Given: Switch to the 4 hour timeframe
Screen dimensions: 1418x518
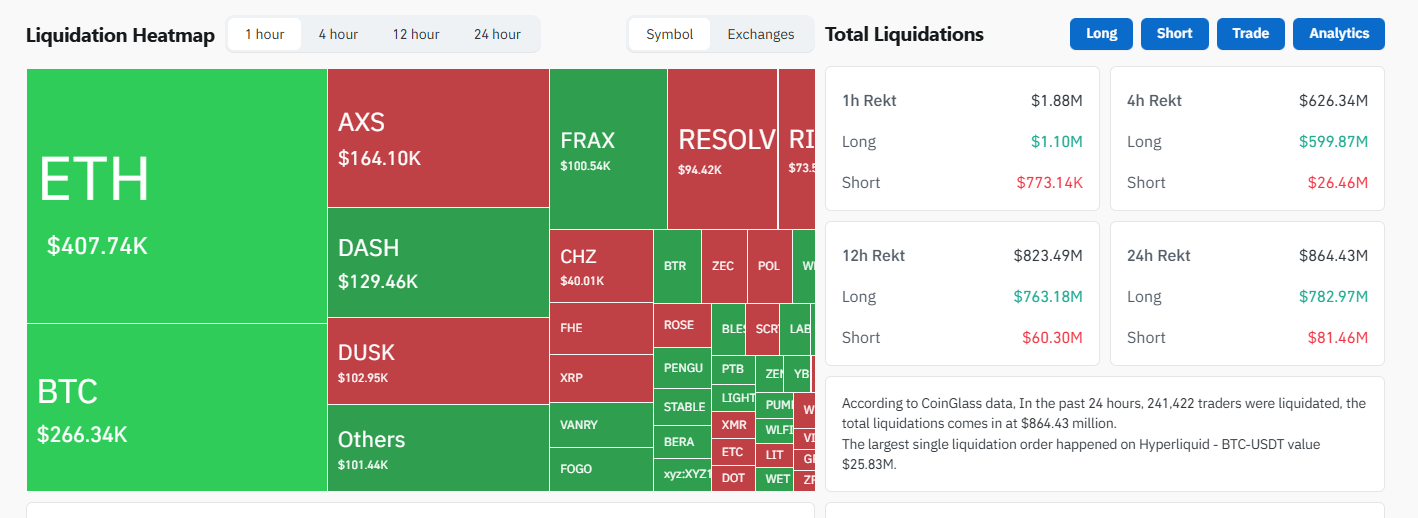Looking at the screenshot, I should tap(338, 34).
